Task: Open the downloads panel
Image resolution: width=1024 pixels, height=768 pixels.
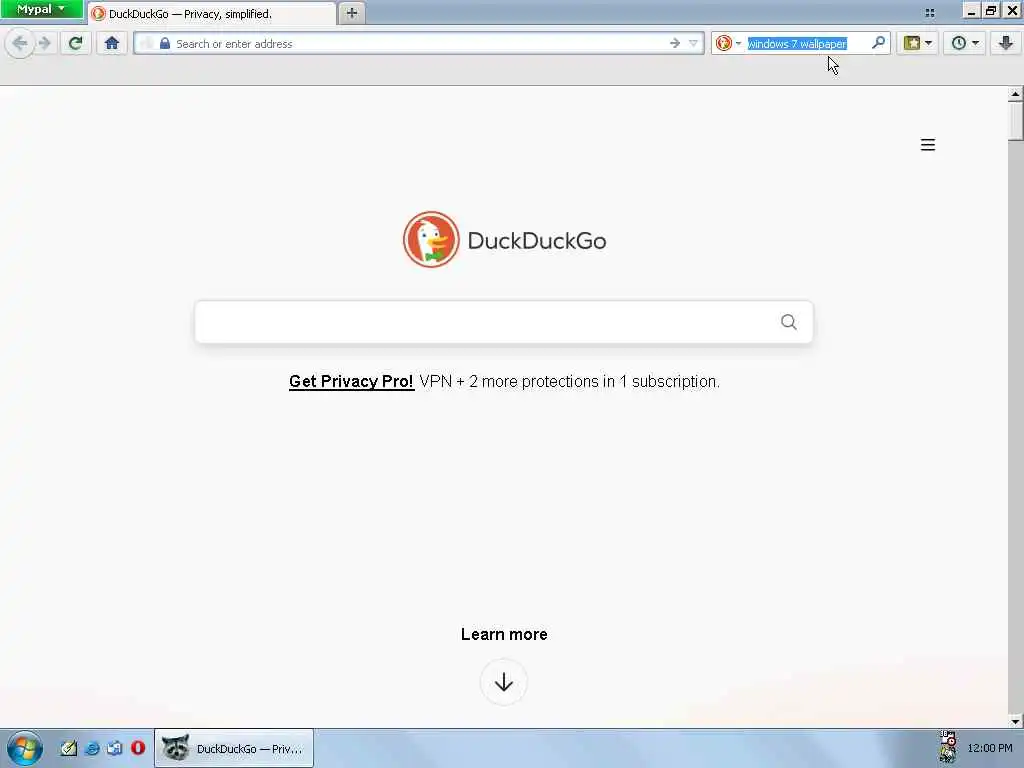Action: click(1006, 43)
